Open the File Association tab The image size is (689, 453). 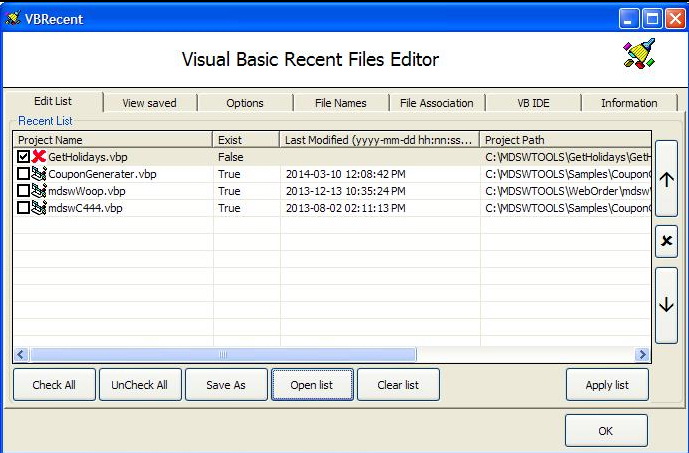click(x=437, y=103)
